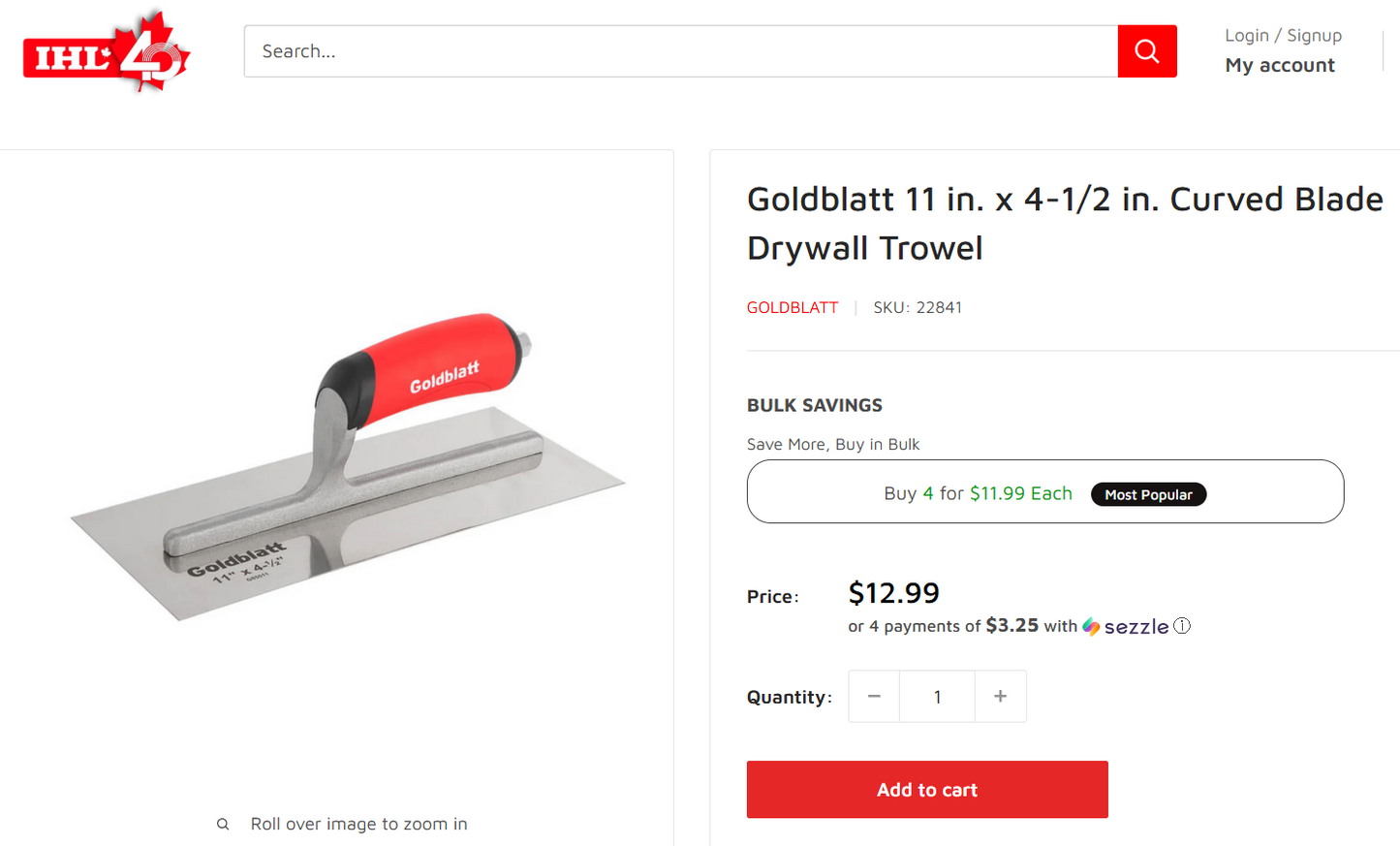Click the Login link
The image size is (1400, 846).
[x=1246, y=35]
